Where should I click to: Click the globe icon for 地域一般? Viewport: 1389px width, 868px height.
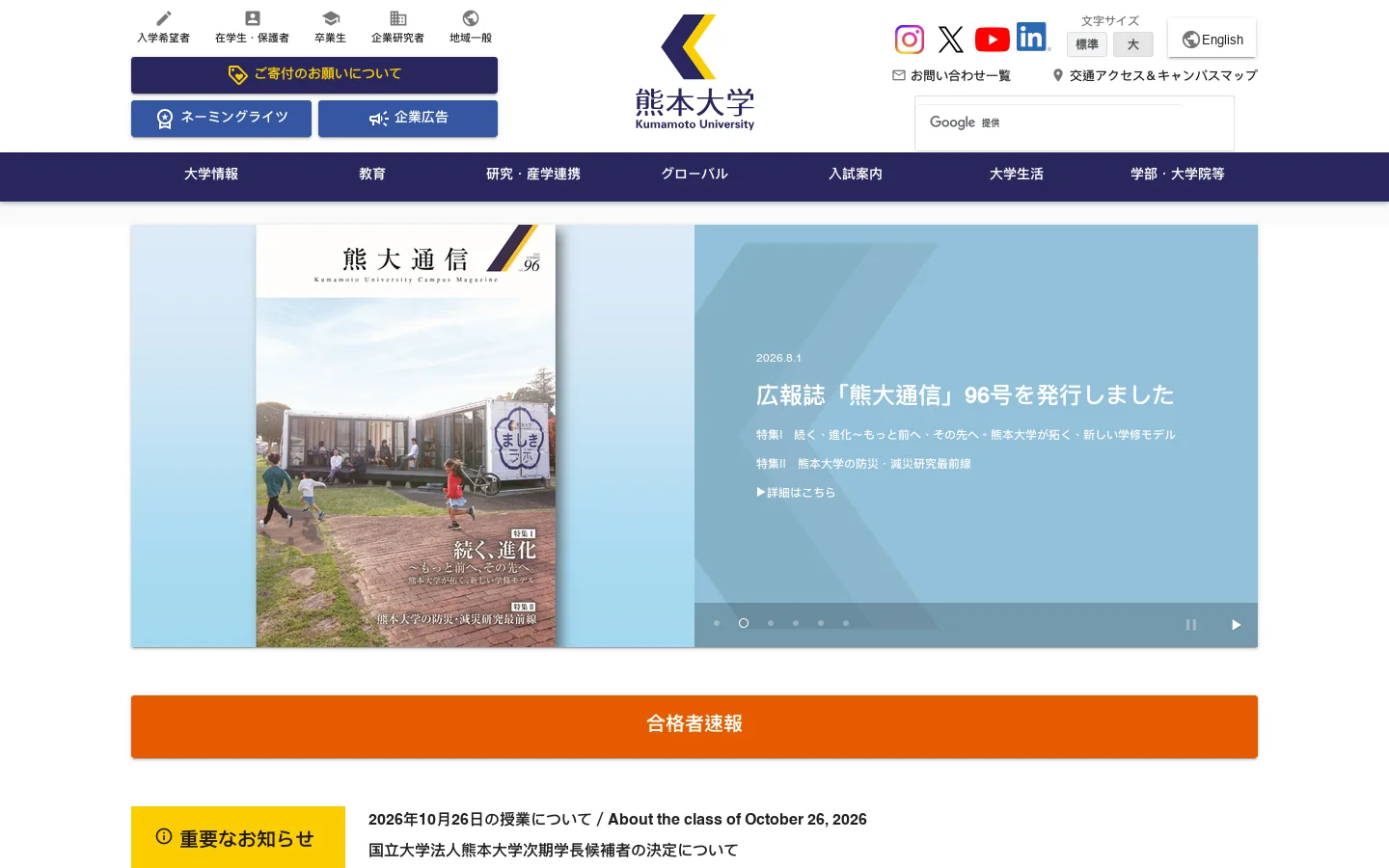(471, 18)
